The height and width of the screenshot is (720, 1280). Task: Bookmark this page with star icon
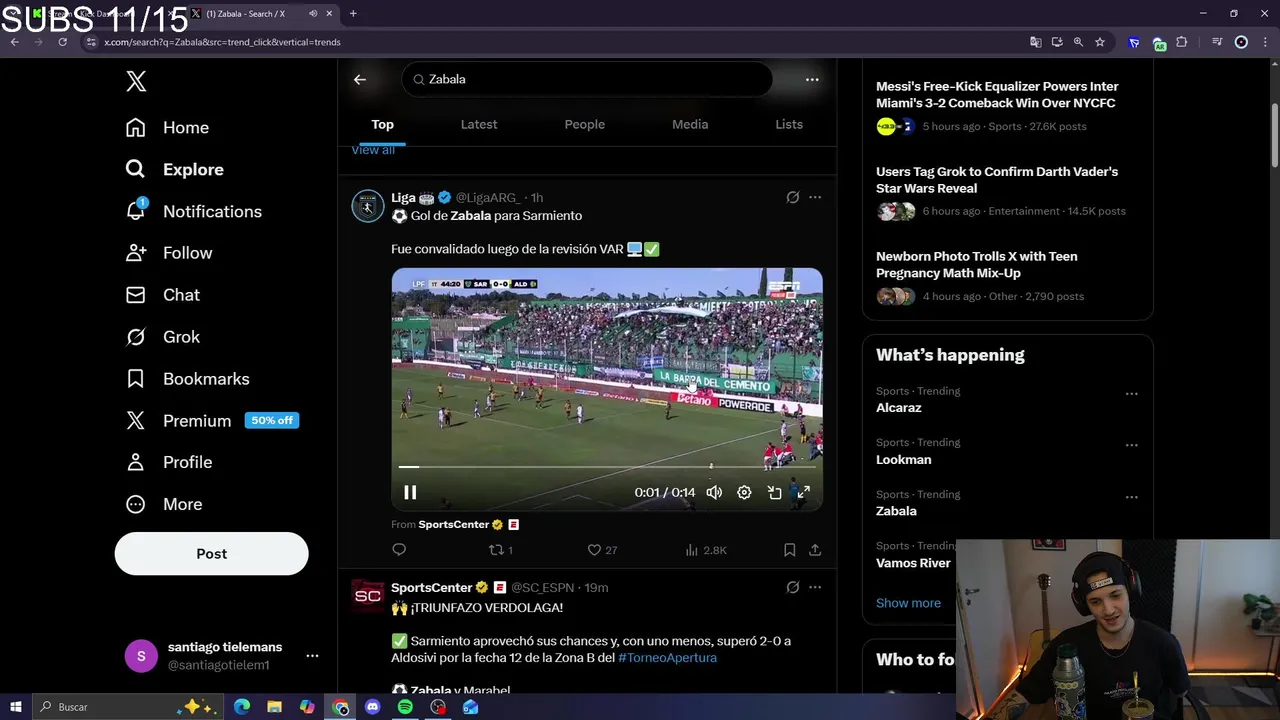pyautogui.click(x=1100, y=42)
